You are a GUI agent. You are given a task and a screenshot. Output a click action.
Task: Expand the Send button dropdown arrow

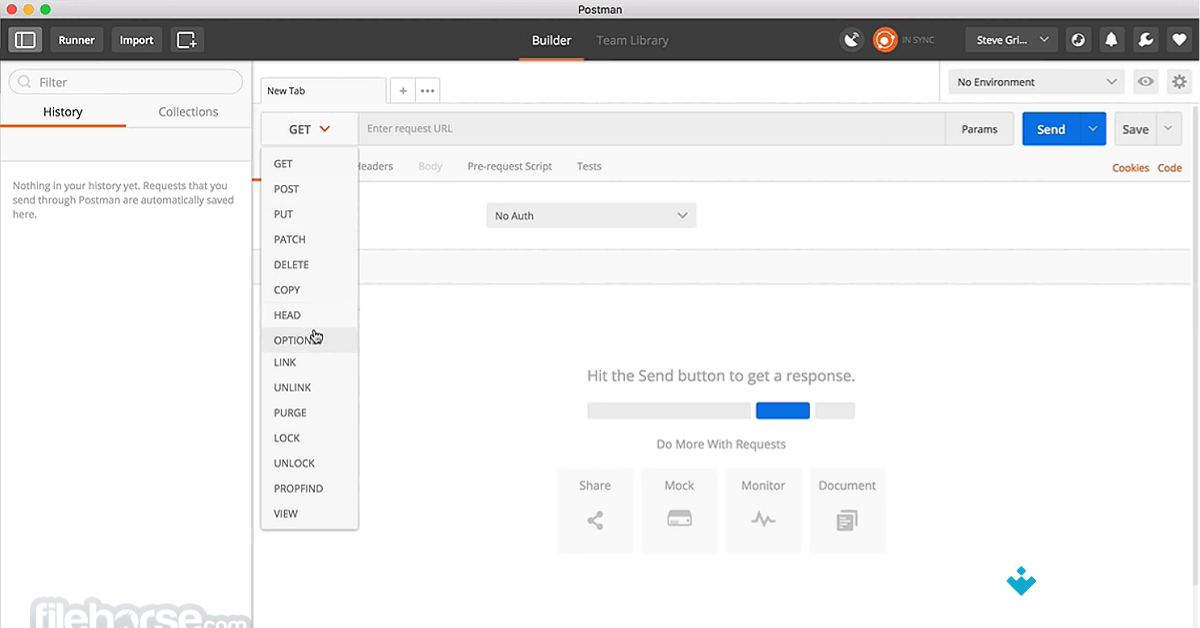pos(1092,128)
